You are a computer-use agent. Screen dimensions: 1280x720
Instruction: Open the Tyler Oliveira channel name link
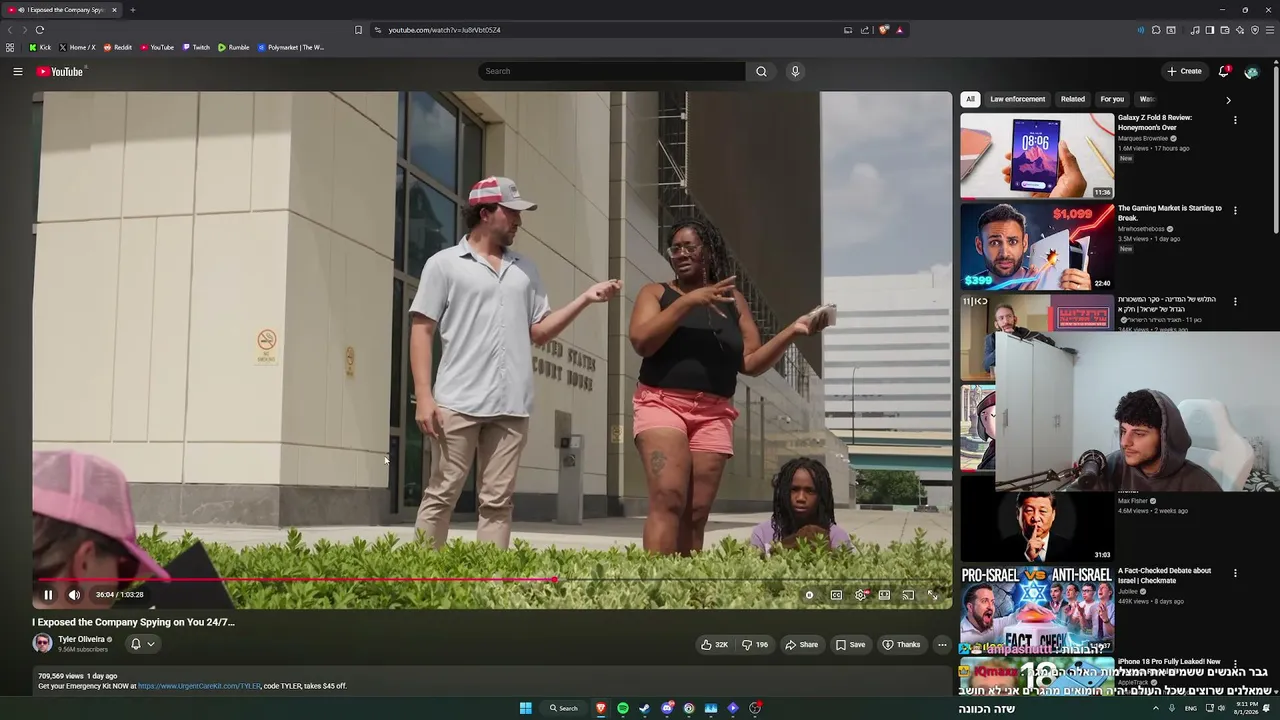[x=81, y=639]
